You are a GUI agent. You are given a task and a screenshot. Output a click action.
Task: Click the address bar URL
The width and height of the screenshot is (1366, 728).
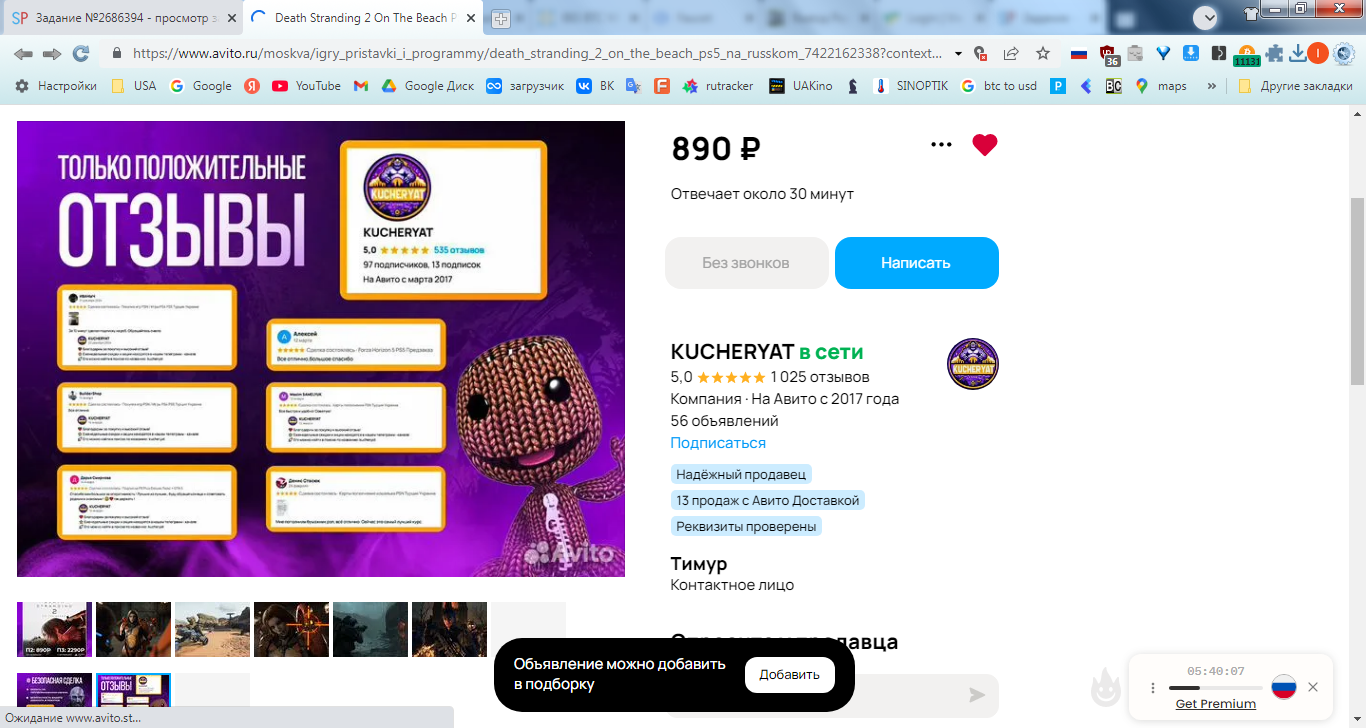[x=537, y=54]
